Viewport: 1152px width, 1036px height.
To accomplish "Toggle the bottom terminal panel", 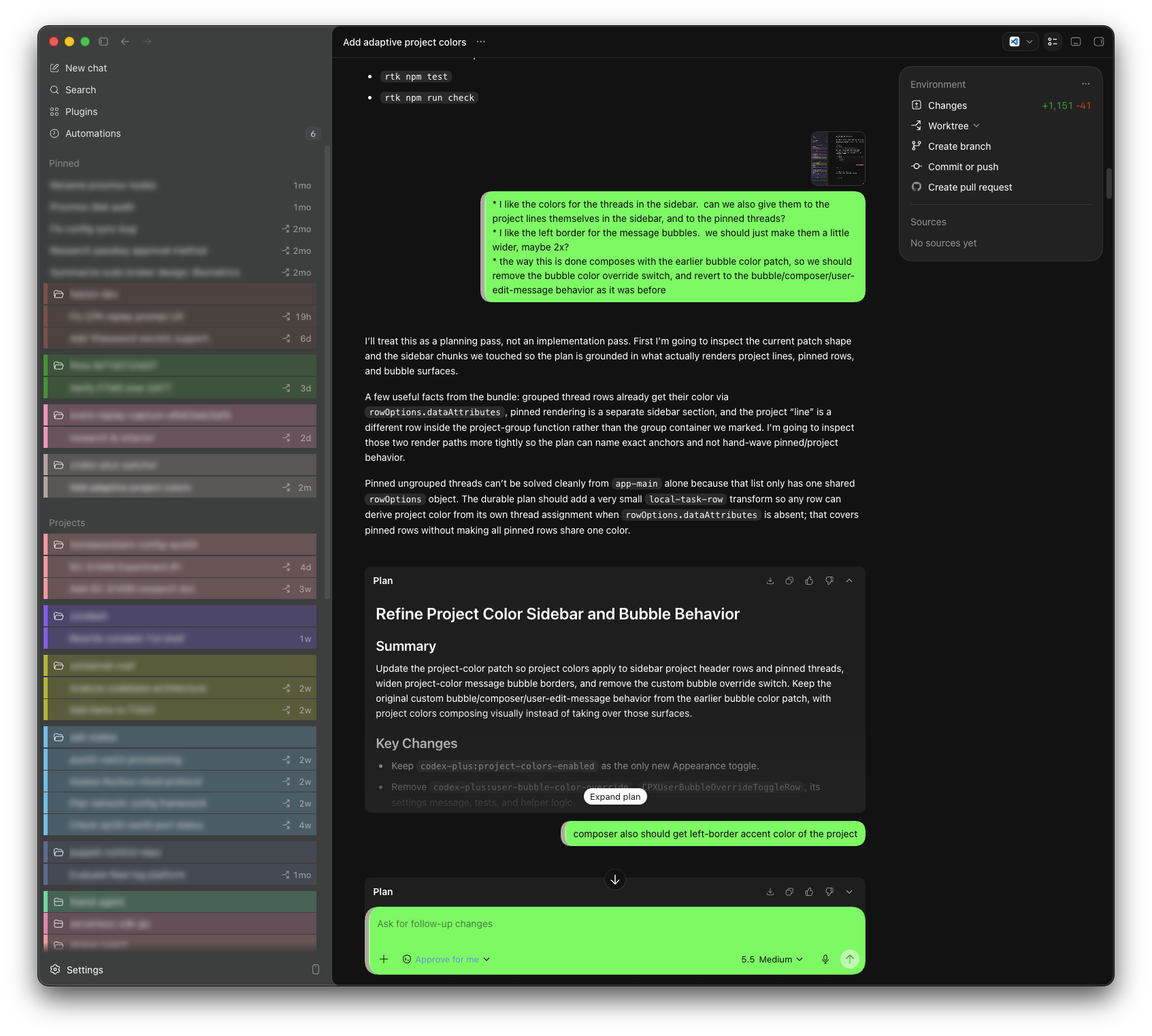I will (x=1076, y=42).
